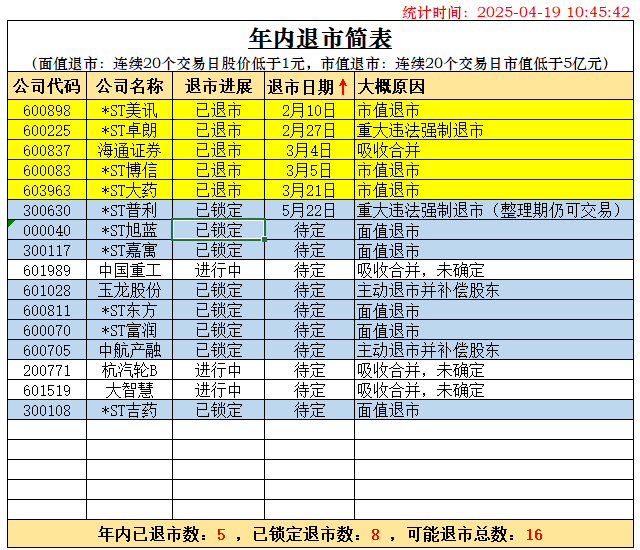
Task: Select the 公司代码 header cell
Action: (x=47, y=86)
